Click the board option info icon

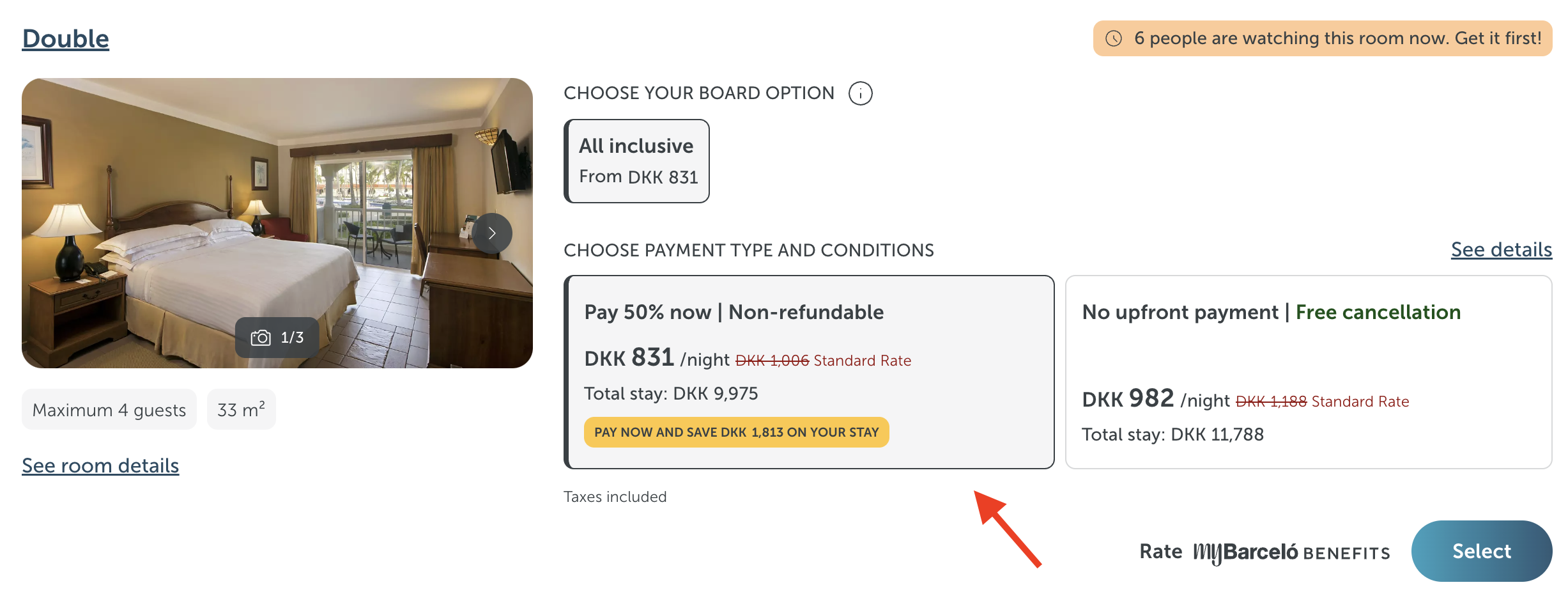(860, 93)
